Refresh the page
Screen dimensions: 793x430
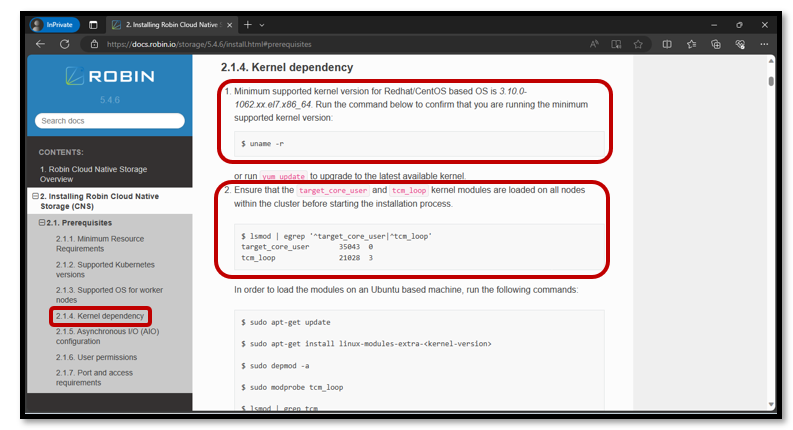[x=65, y=44]
